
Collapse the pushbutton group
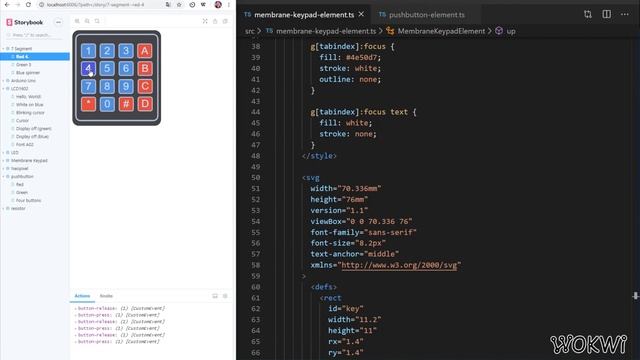22,177
